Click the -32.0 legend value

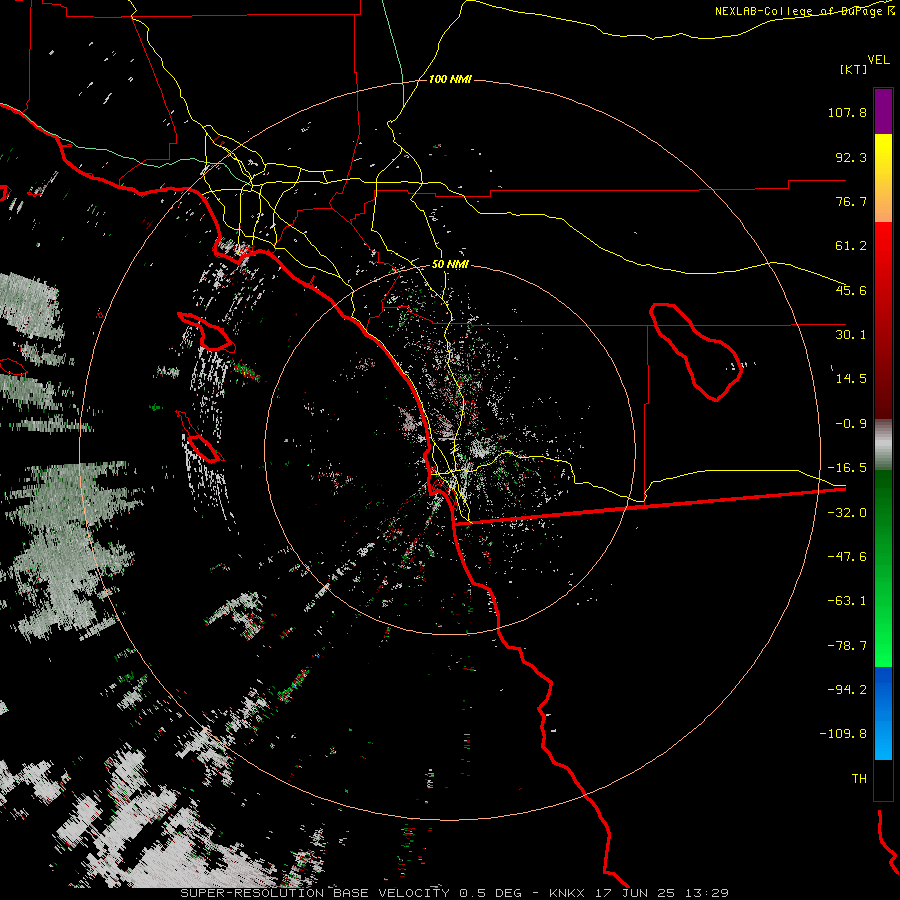(x=847, y=513)
